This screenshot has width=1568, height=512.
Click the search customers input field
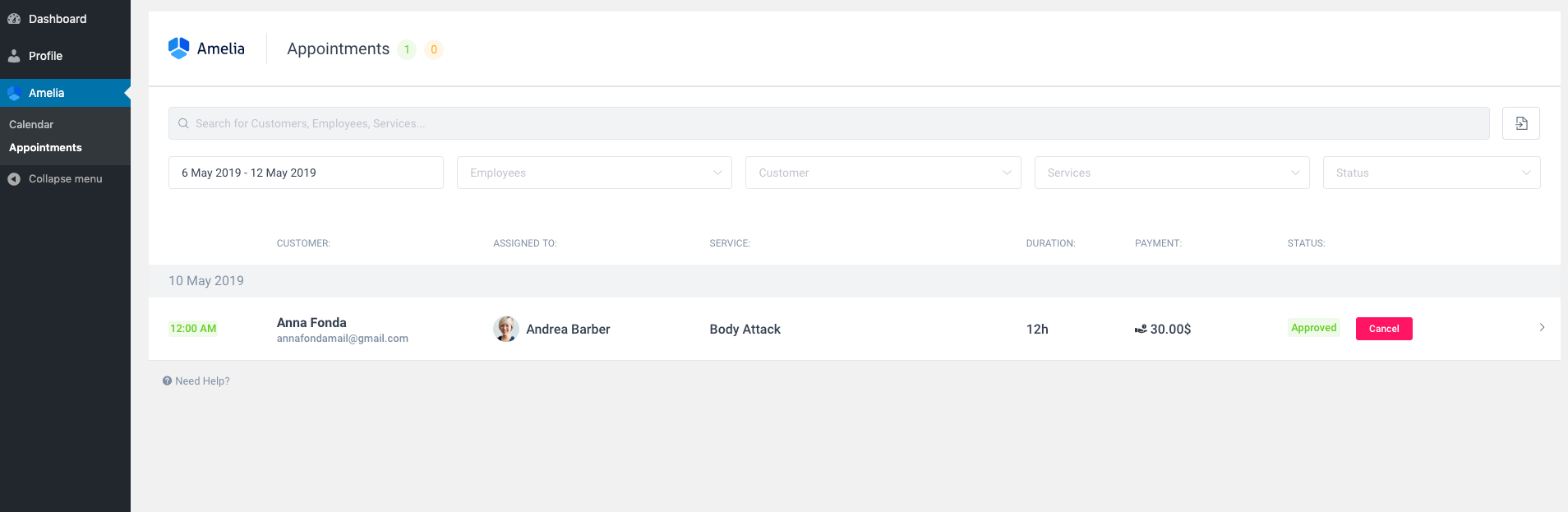click(x=828, y=123)
